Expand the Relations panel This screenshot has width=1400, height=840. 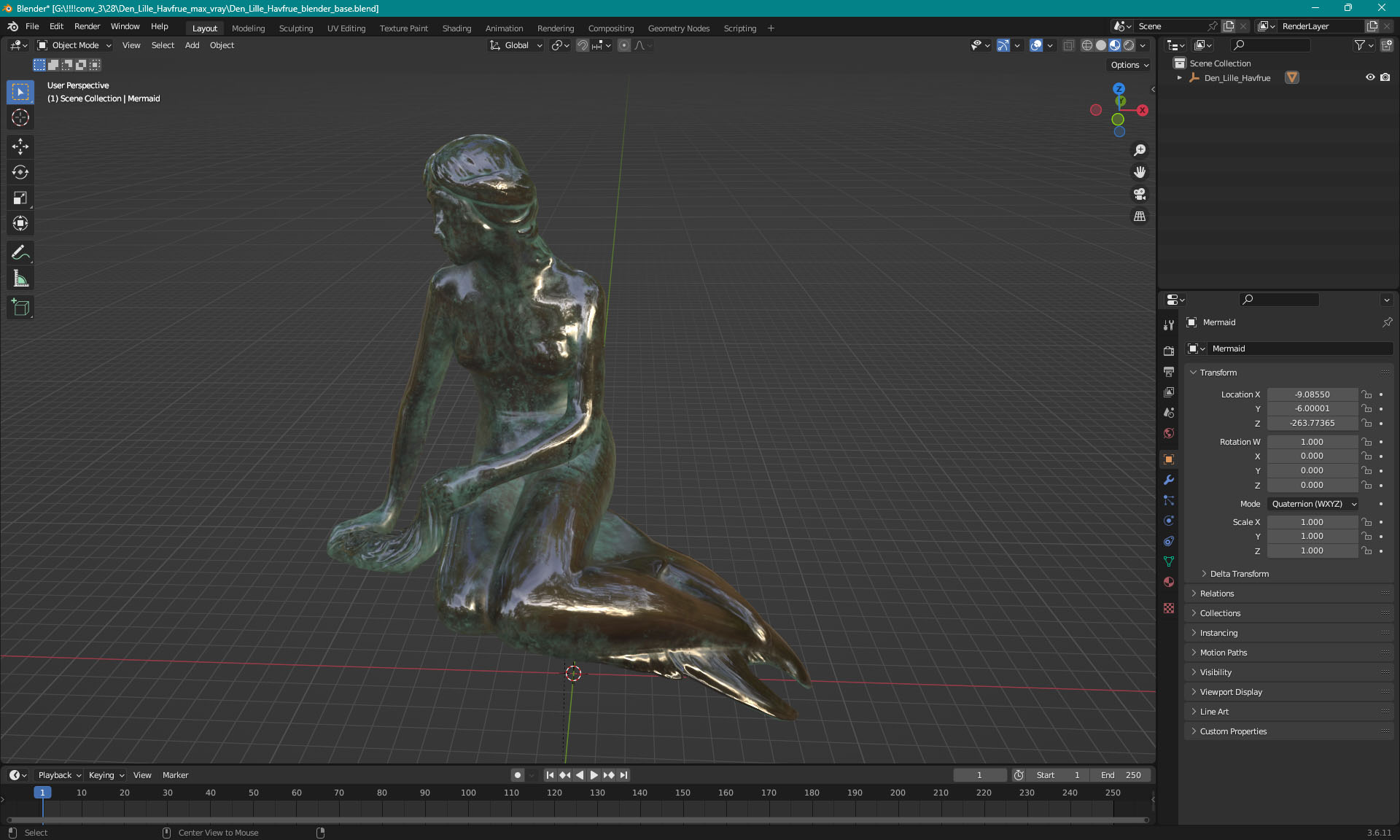click(x=1217, y=594)
